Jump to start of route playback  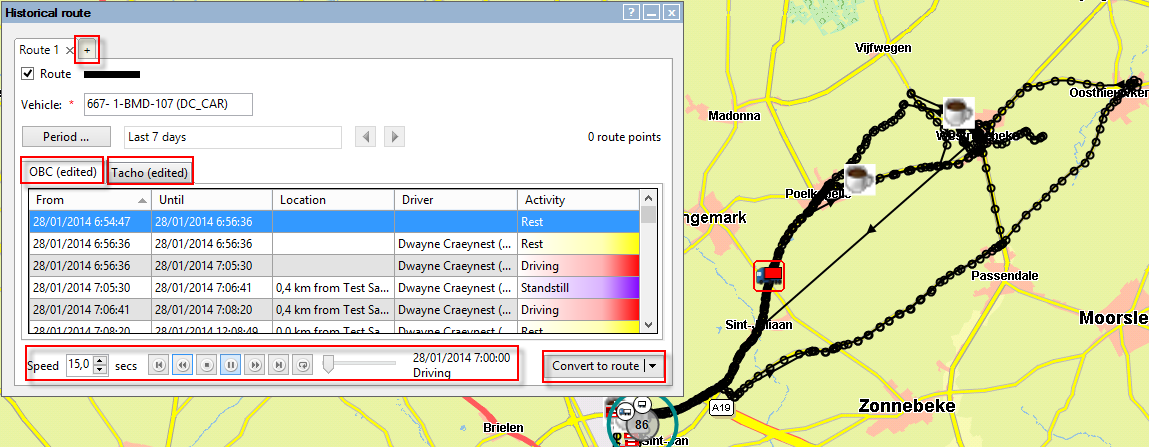tap(158, 366)
